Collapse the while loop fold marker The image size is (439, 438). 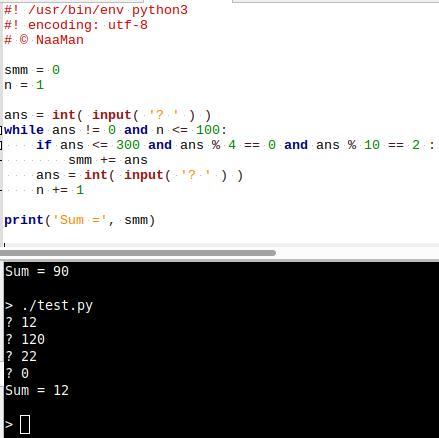[1, 130]
